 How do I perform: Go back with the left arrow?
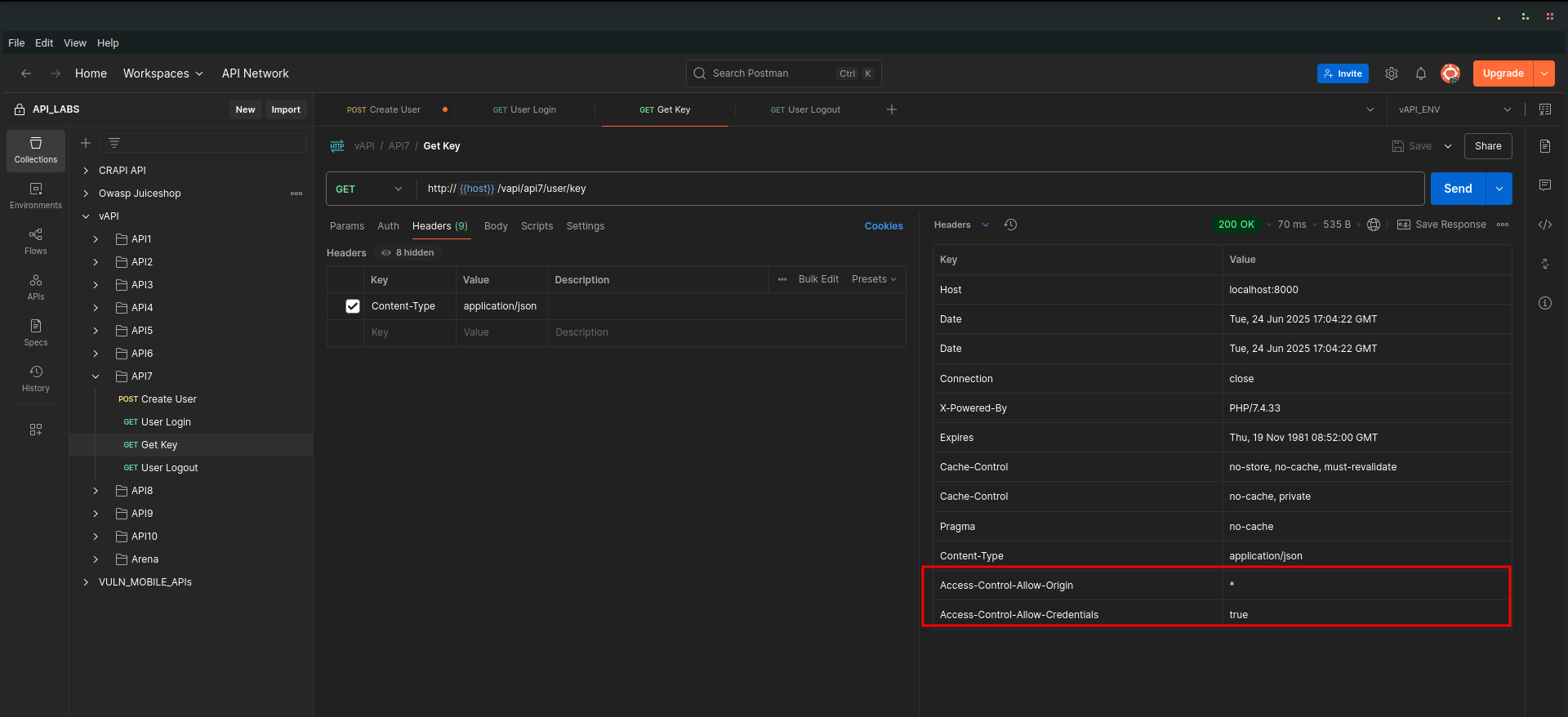point(26,73)
